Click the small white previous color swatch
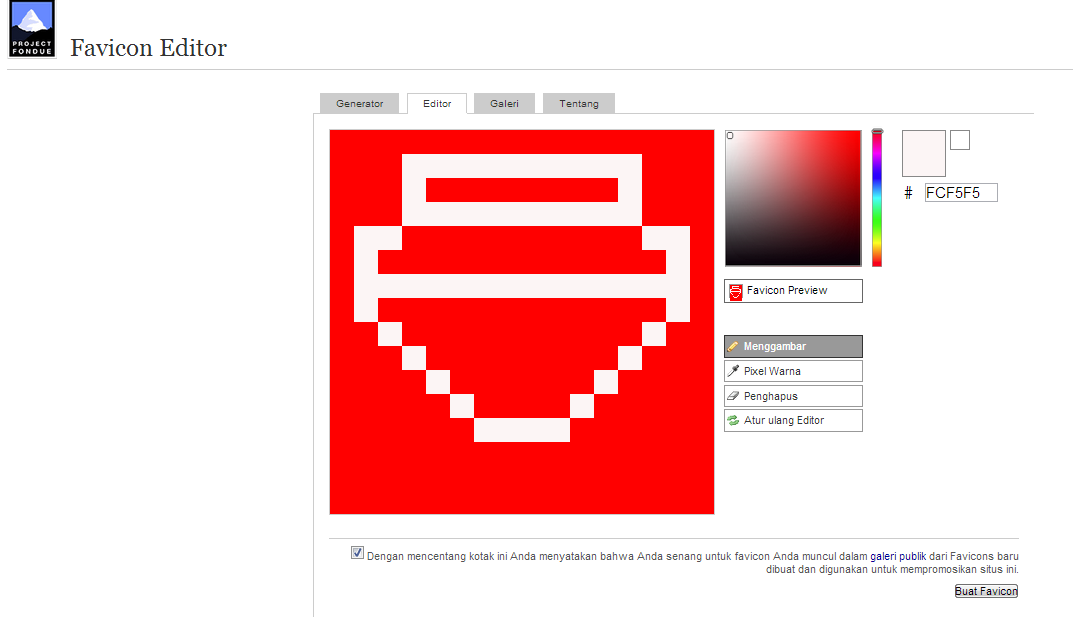The width and height of the screenshot is (1073, 617). (960, 140)
